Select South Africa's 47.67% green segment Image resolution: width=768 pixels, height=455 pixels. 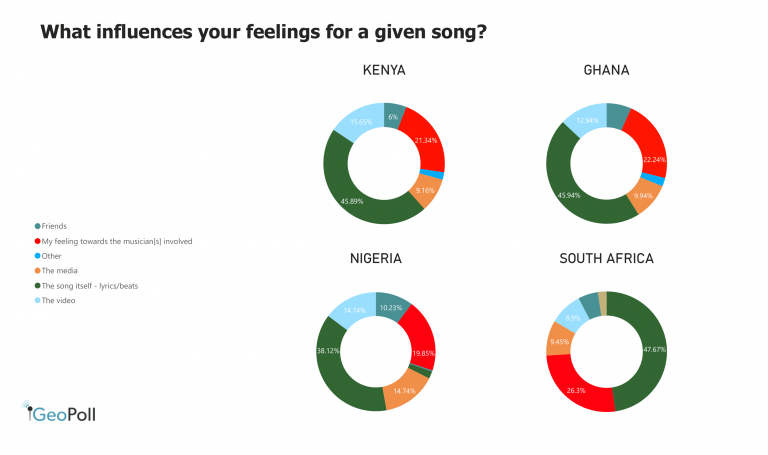[648, 350]
